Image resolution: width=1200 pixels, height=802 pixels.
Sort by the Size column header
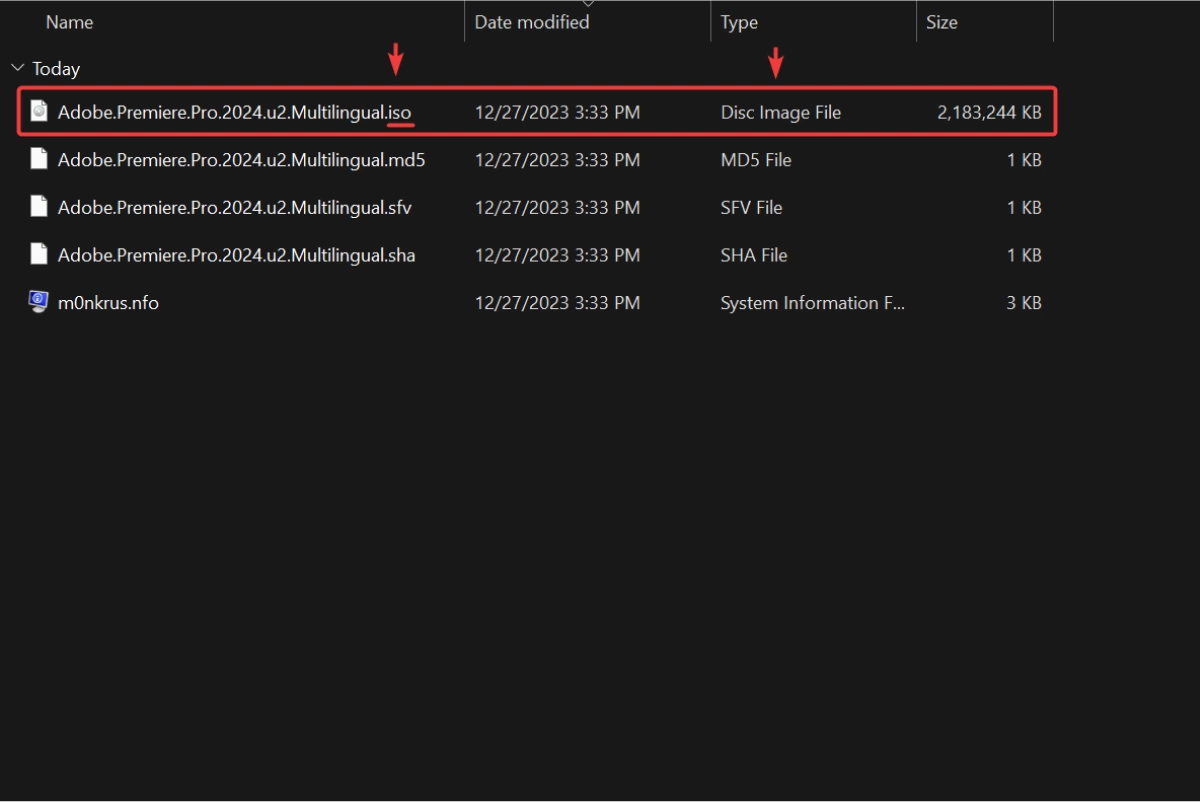coord(941,22)
